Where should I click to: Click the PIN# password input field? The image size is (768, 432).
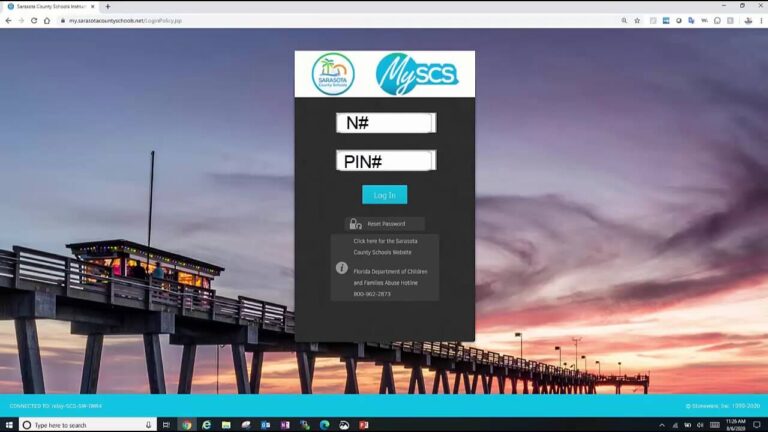(x=386, y=161)
